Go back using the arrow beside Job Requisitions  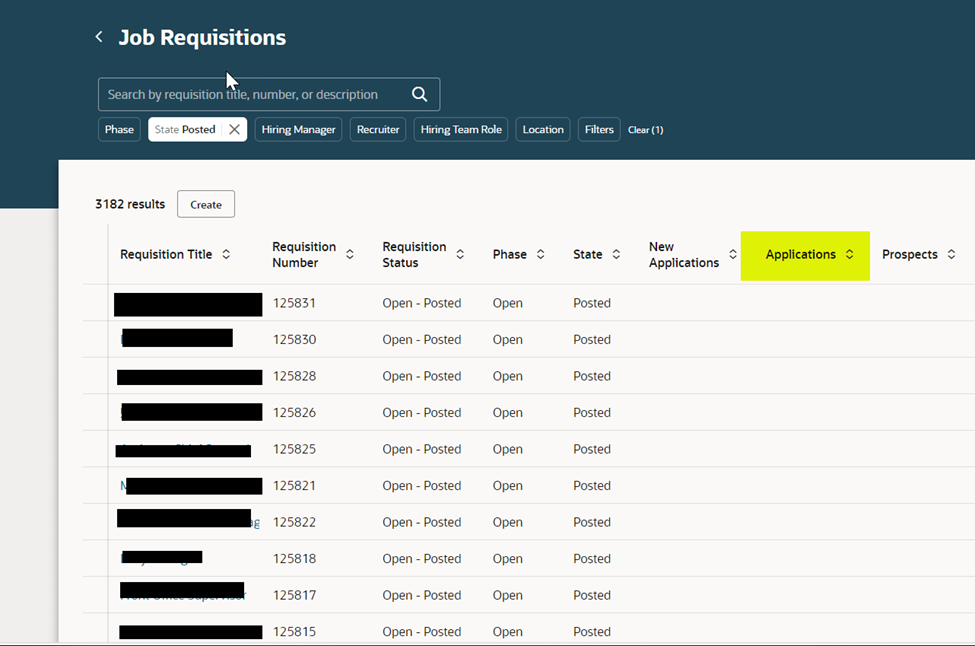[x=99, y=37]
